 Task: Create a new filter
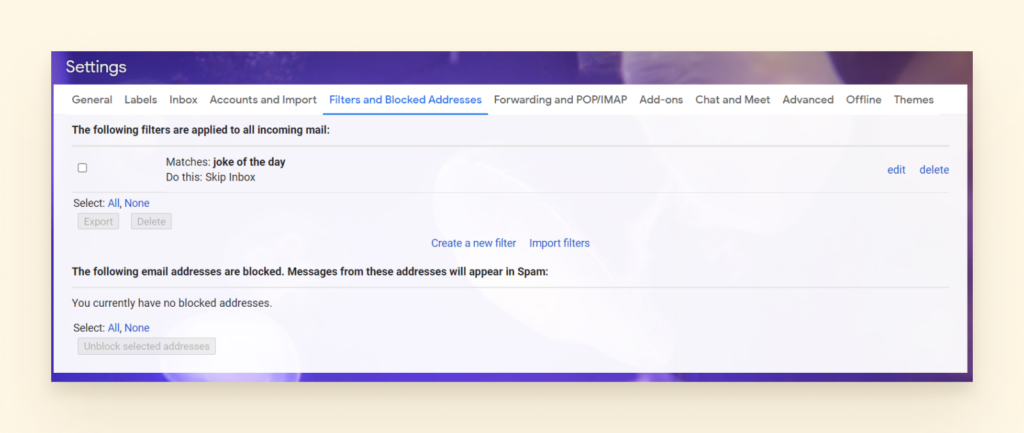click(473, 243)
